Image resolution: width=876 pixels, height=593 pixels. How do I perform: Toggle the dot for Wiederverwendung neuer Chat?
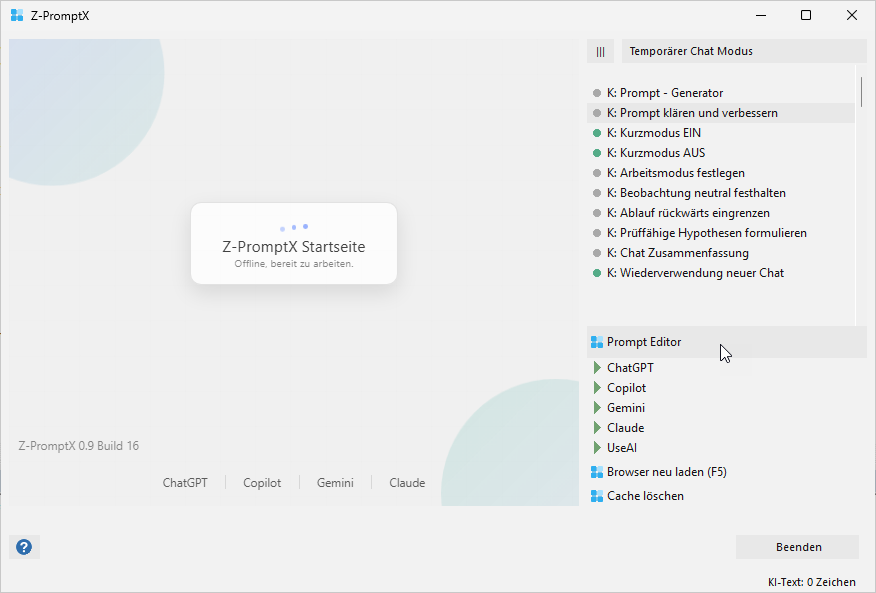[597, 273]
